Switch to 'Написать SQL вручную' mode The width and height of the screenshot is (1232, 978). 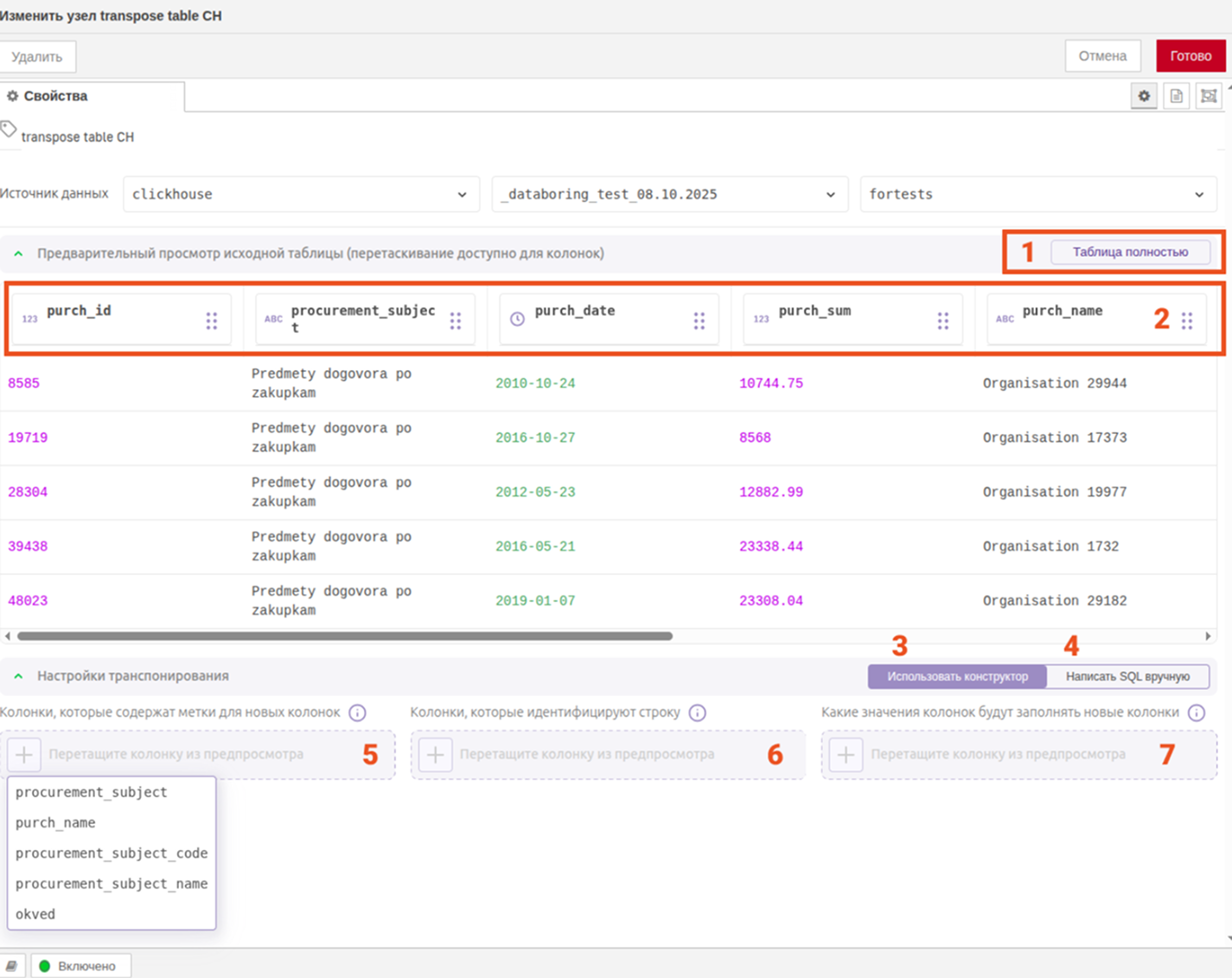(x=1127, y=676)
